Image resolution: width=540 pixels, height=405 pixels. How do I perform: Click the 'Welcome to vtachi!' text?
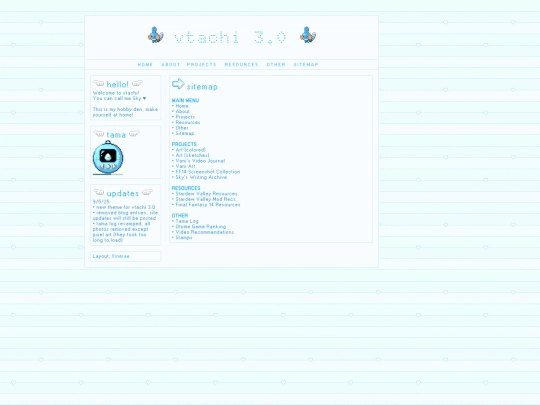point(116,93)
